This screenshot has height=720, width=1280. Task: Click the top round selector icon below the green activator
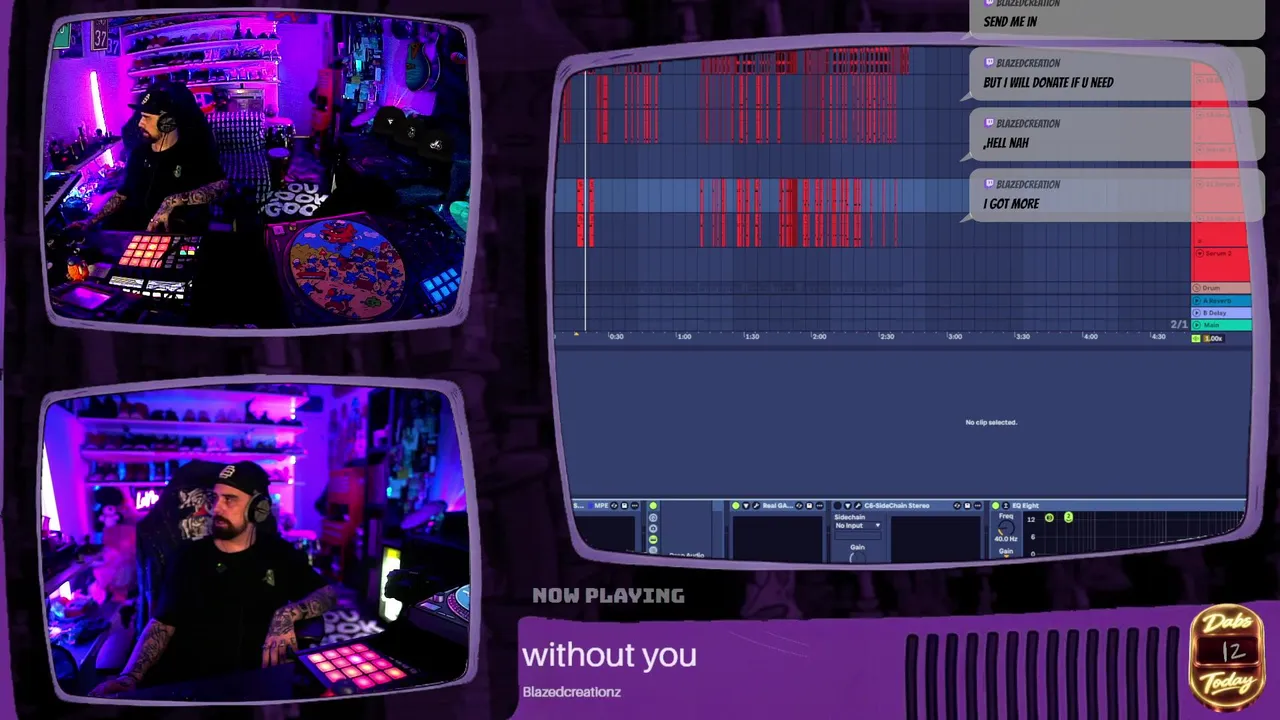[x=653, y=518]
